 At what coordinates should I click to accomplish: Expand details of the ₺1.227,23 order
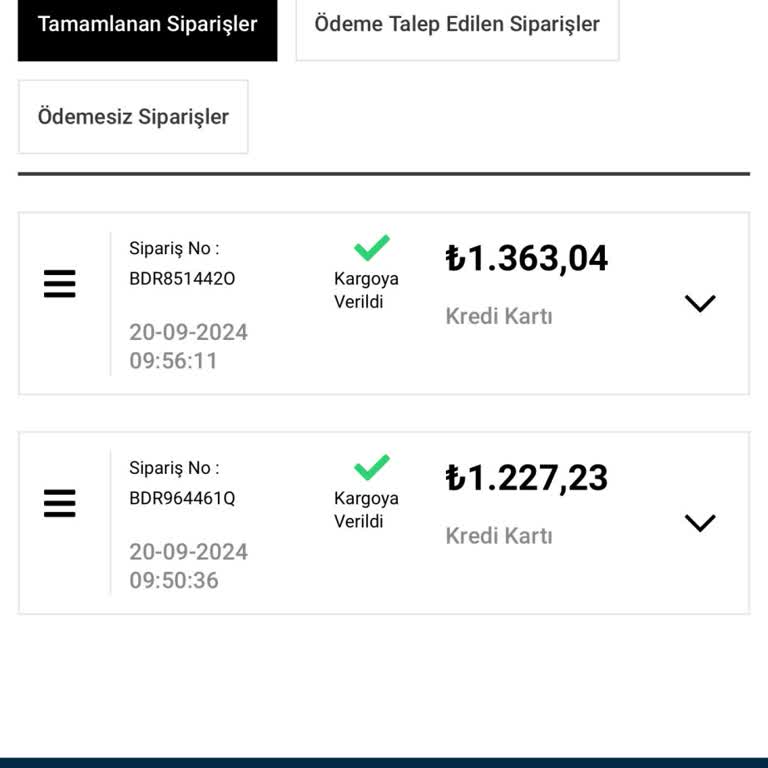[700, 522]
